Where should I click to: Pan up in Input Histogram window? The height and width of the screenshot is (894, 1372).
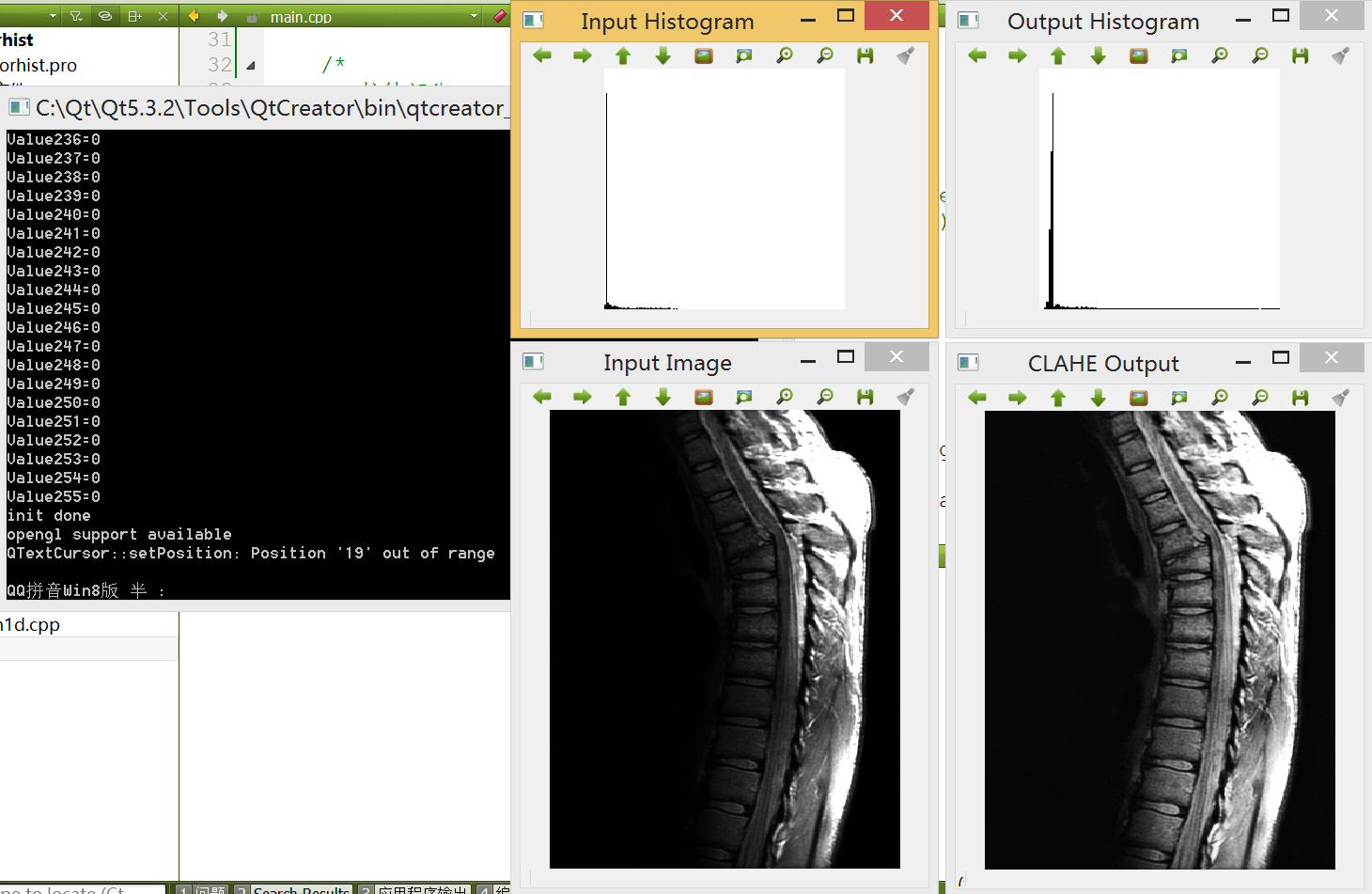pos(623,55)
